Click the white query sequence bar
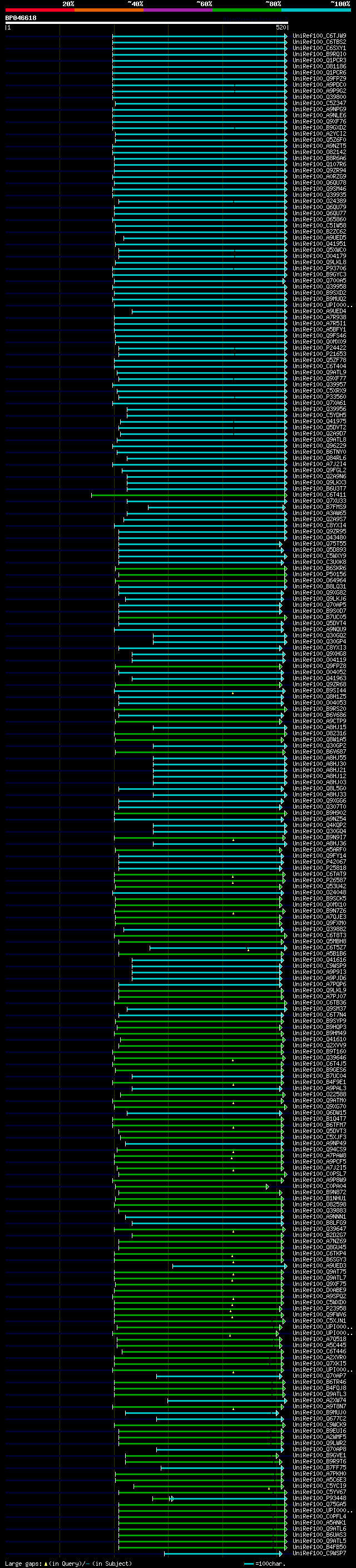Viewport: 356px width, 1568px height. tap(147, 22)
